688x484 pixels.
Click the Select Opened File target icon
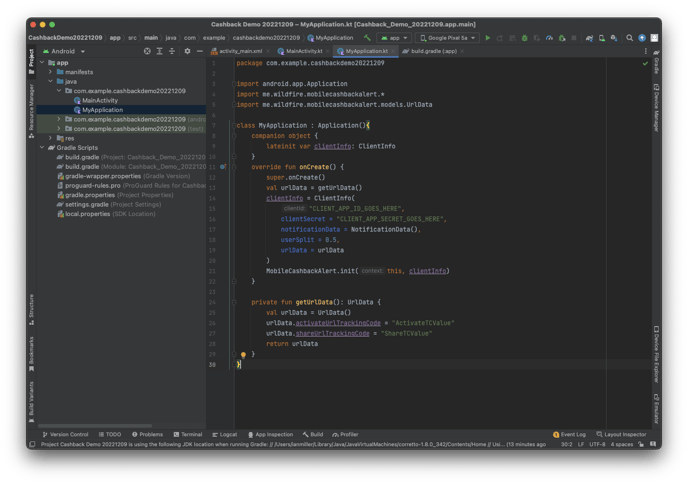pos(147,50)
